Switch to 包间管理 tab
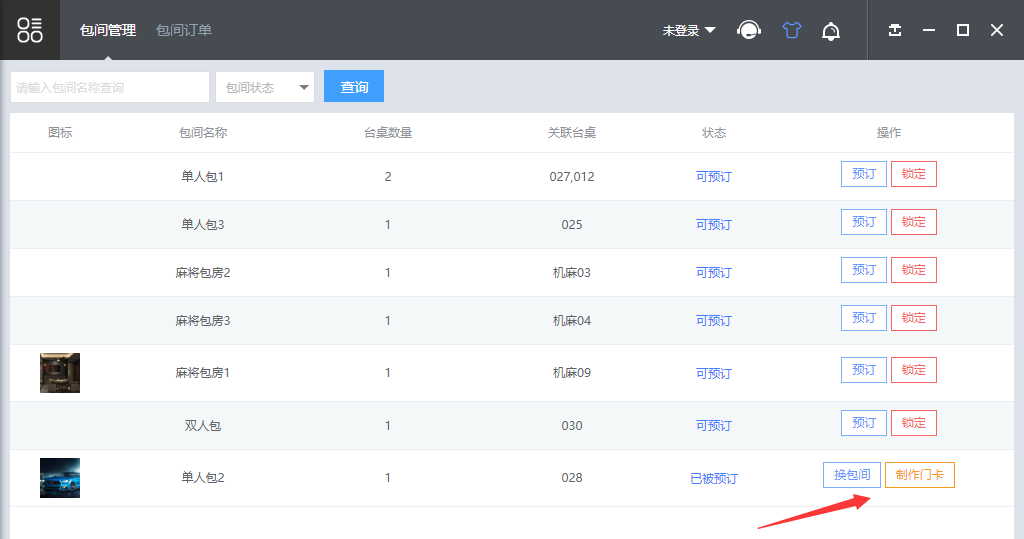 coord(108,30)
